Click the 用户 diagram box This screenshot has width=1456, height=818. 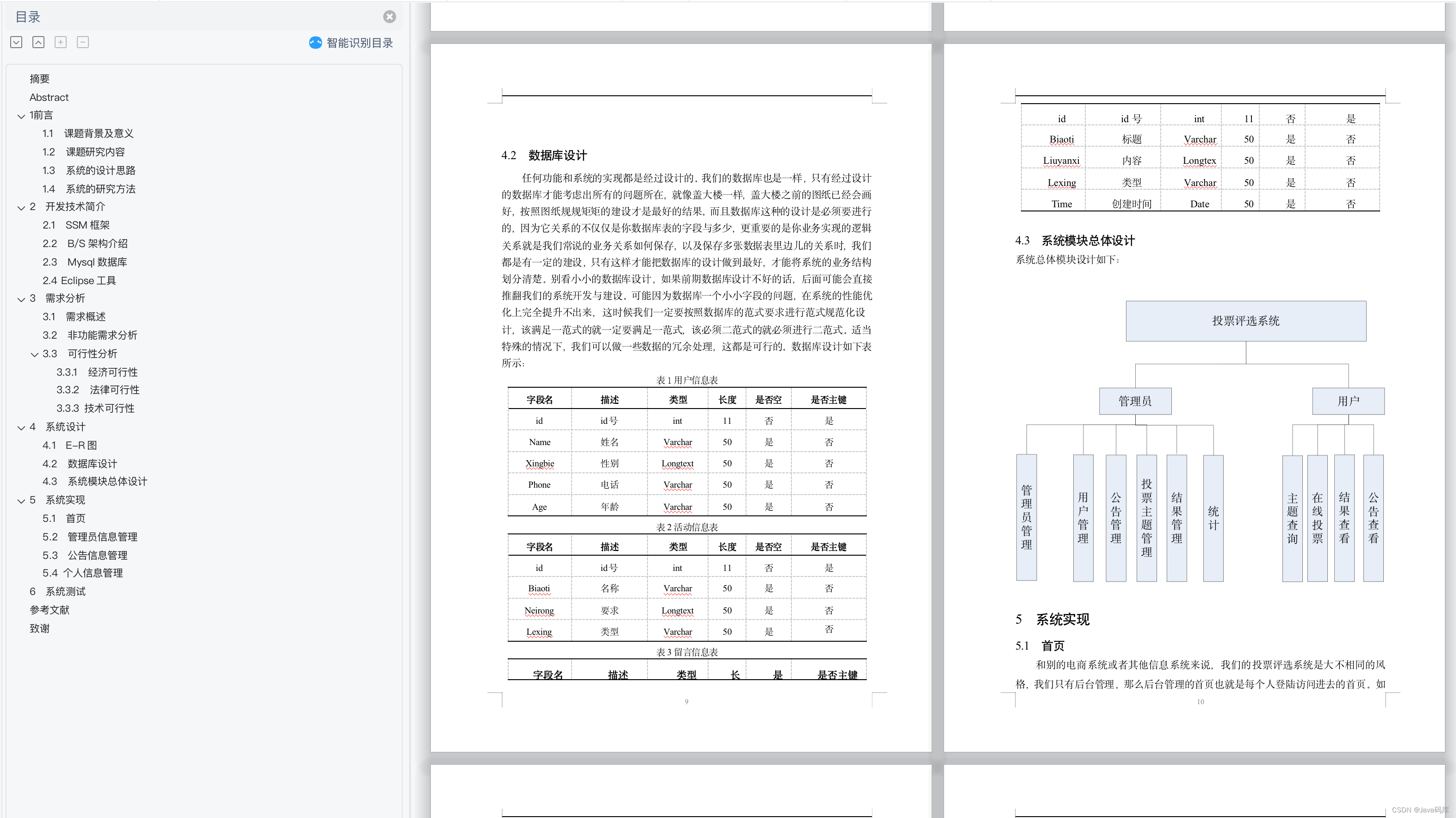click(1348, 401)
